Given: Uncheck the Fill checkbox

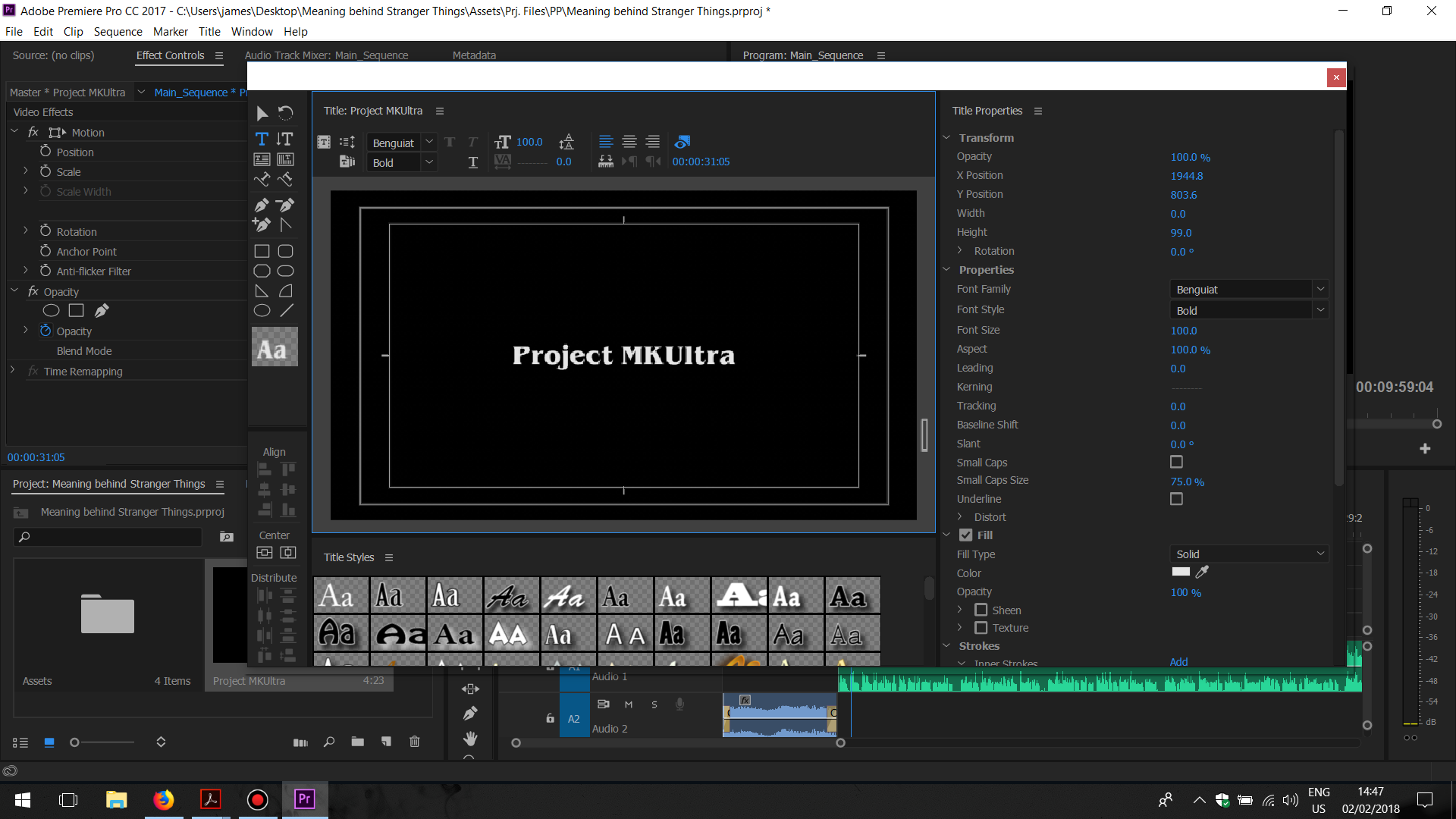Looking at the screenshot, I should point(965,535).
